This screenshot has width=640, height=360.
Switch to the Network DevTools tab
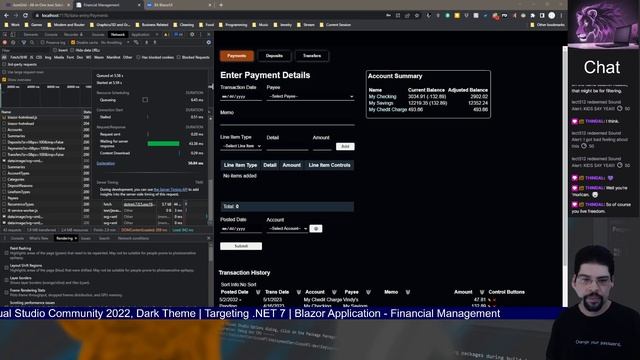click(x=118, y=35)
